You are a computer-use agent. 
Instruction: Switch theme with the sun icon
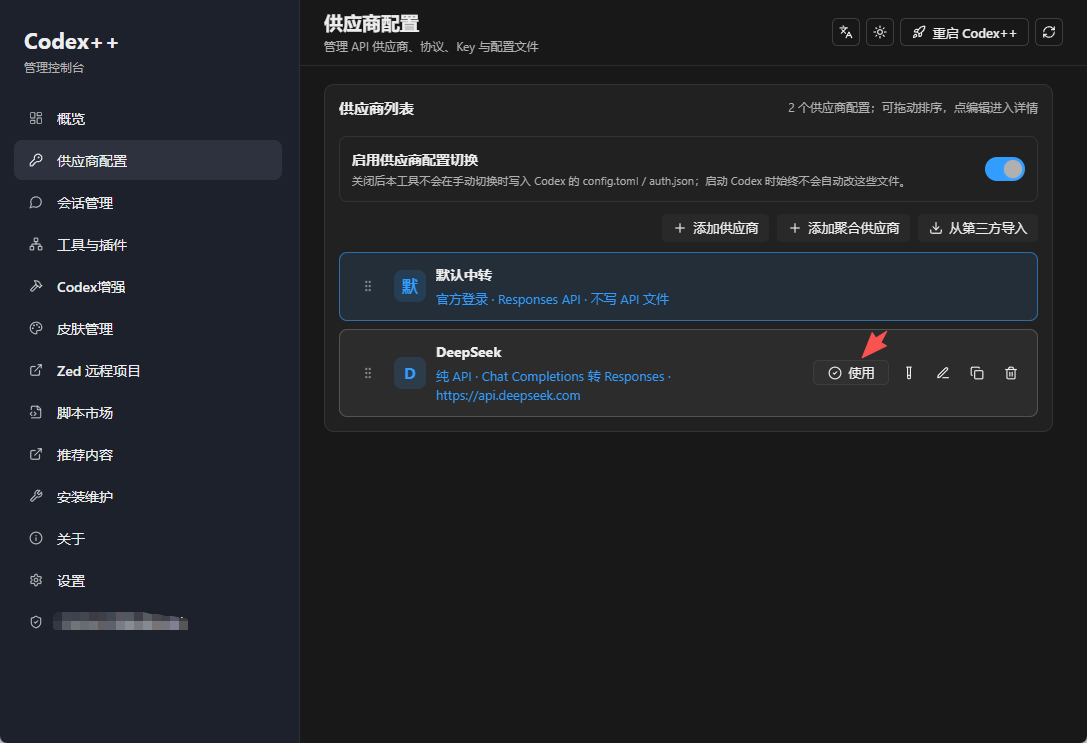(x=880, y=33)
